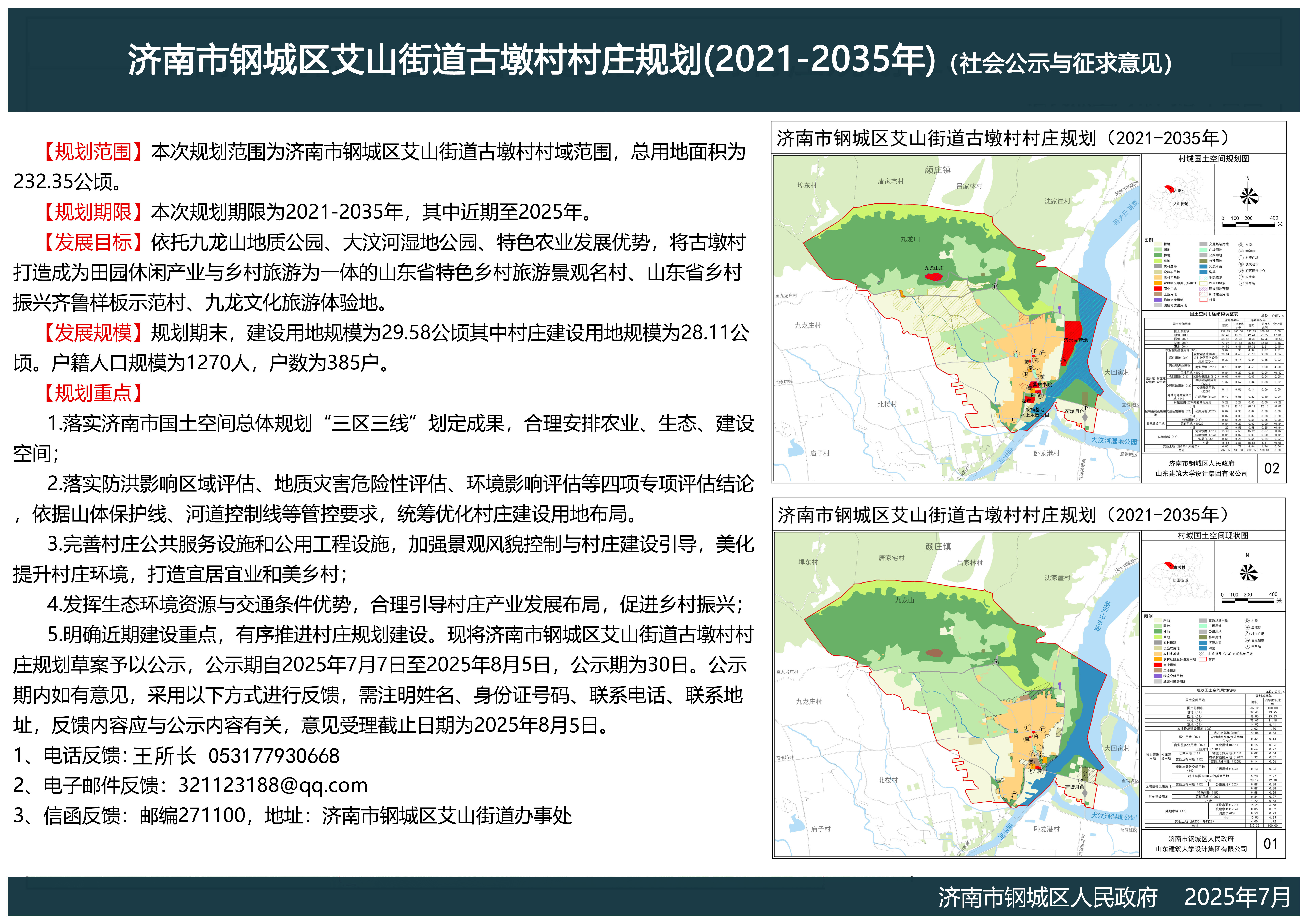Click 物流仓储用地 purple swatch in 规划图 legend

(x=1158, y=300)
